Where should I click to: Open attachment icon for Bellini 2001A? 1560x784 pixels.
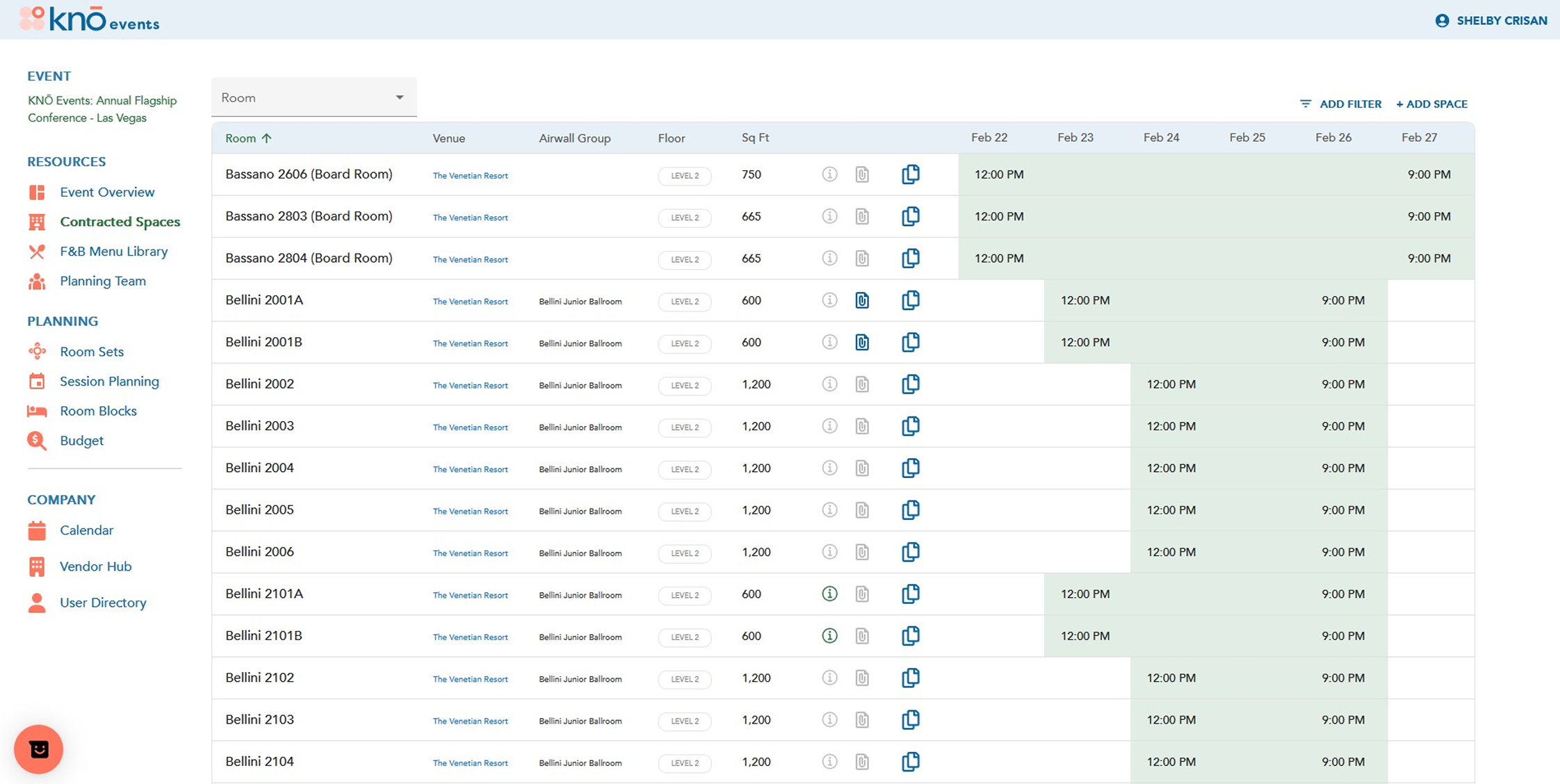tap(862, 300)
